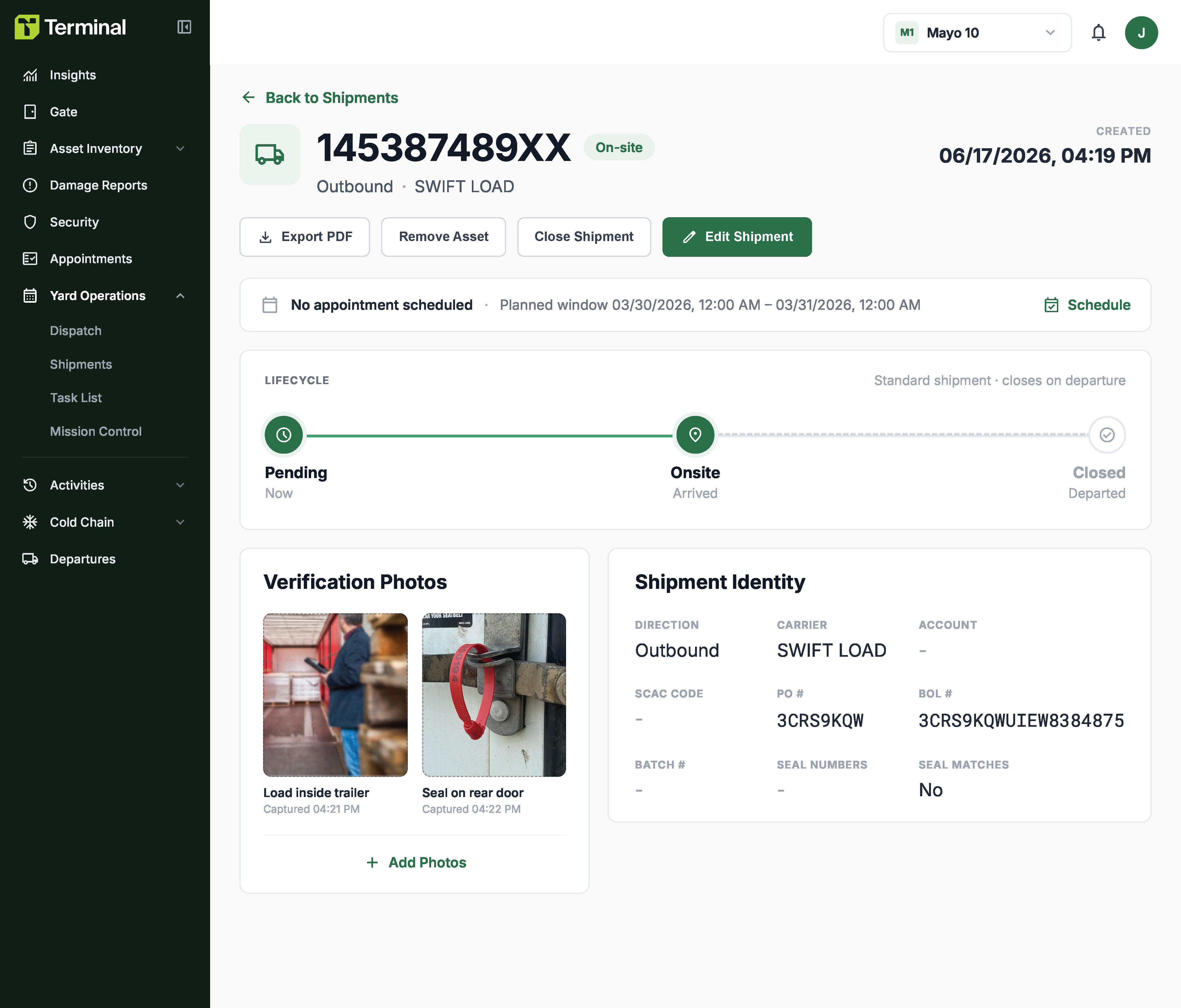Open the Seal on rear door photo
The height and width of the screenshot is (1008, 1181).
pos(494,695)
